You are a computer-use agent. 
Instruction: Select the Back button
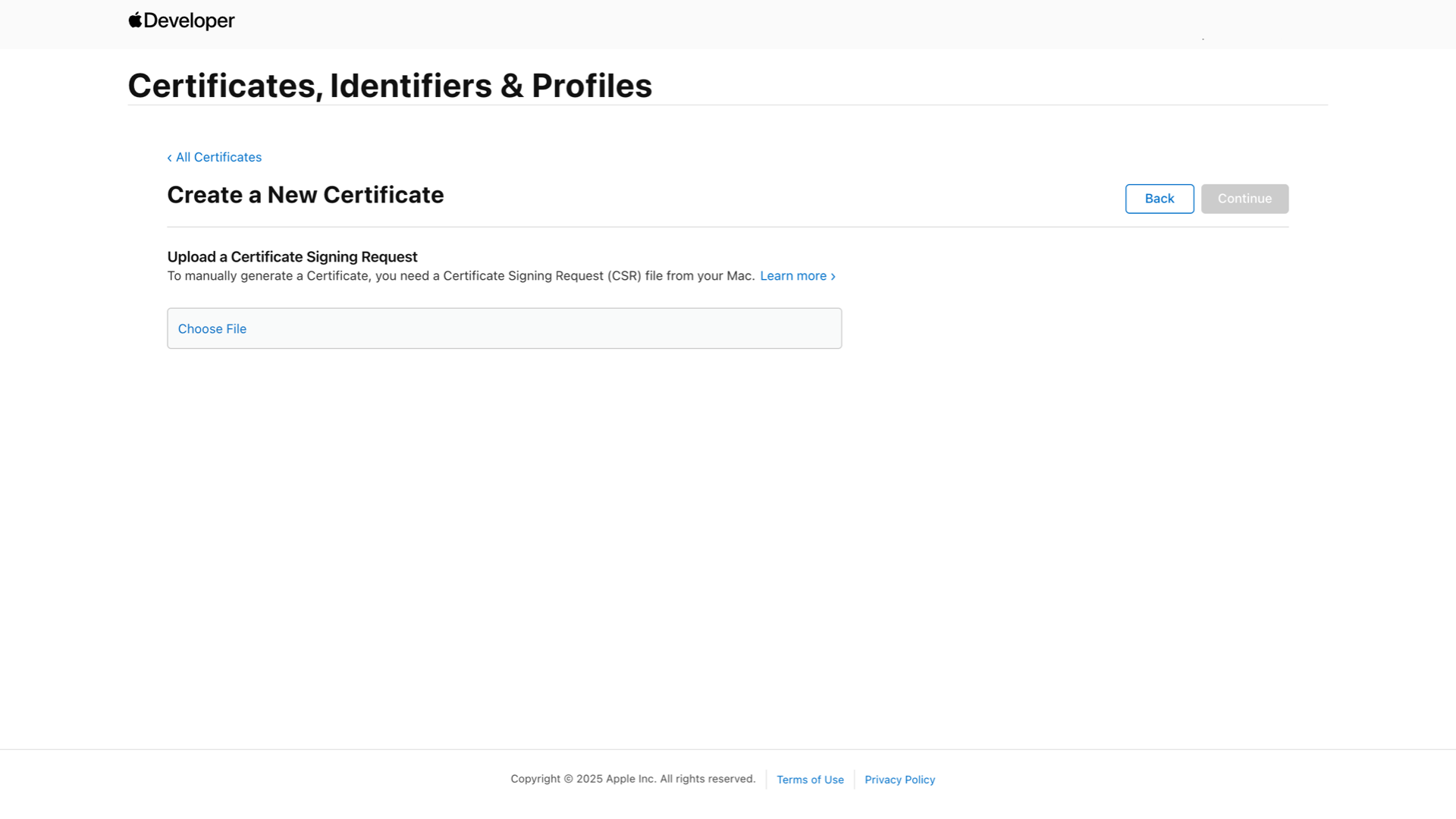coord(1159,199)
